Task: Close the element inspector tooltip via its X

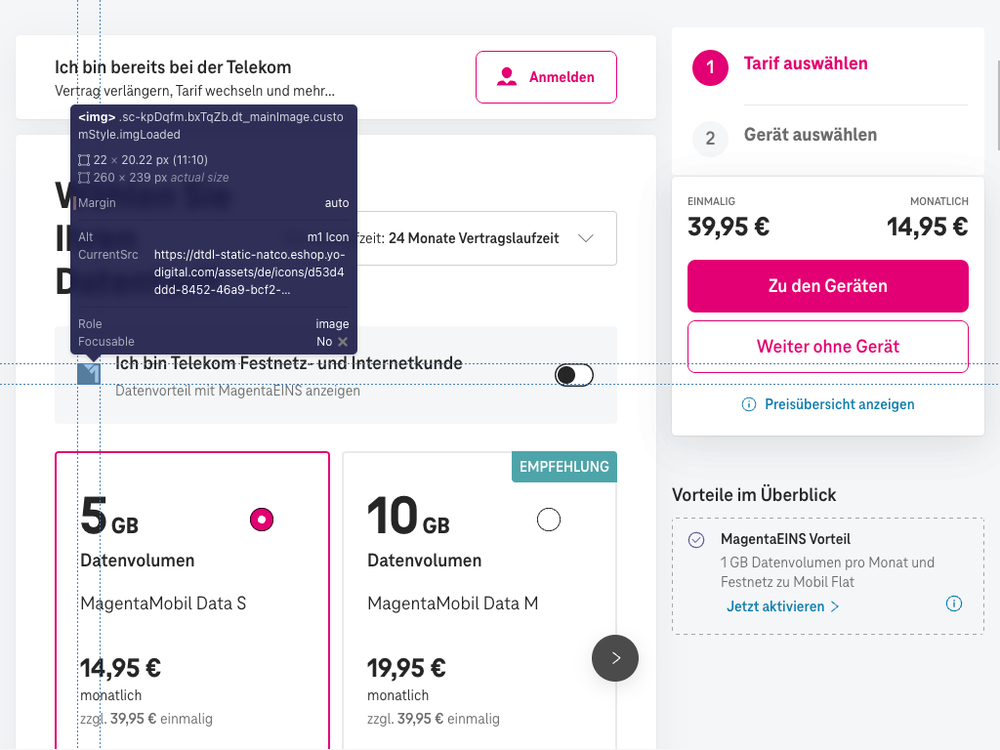Action: tap(342, 341)
